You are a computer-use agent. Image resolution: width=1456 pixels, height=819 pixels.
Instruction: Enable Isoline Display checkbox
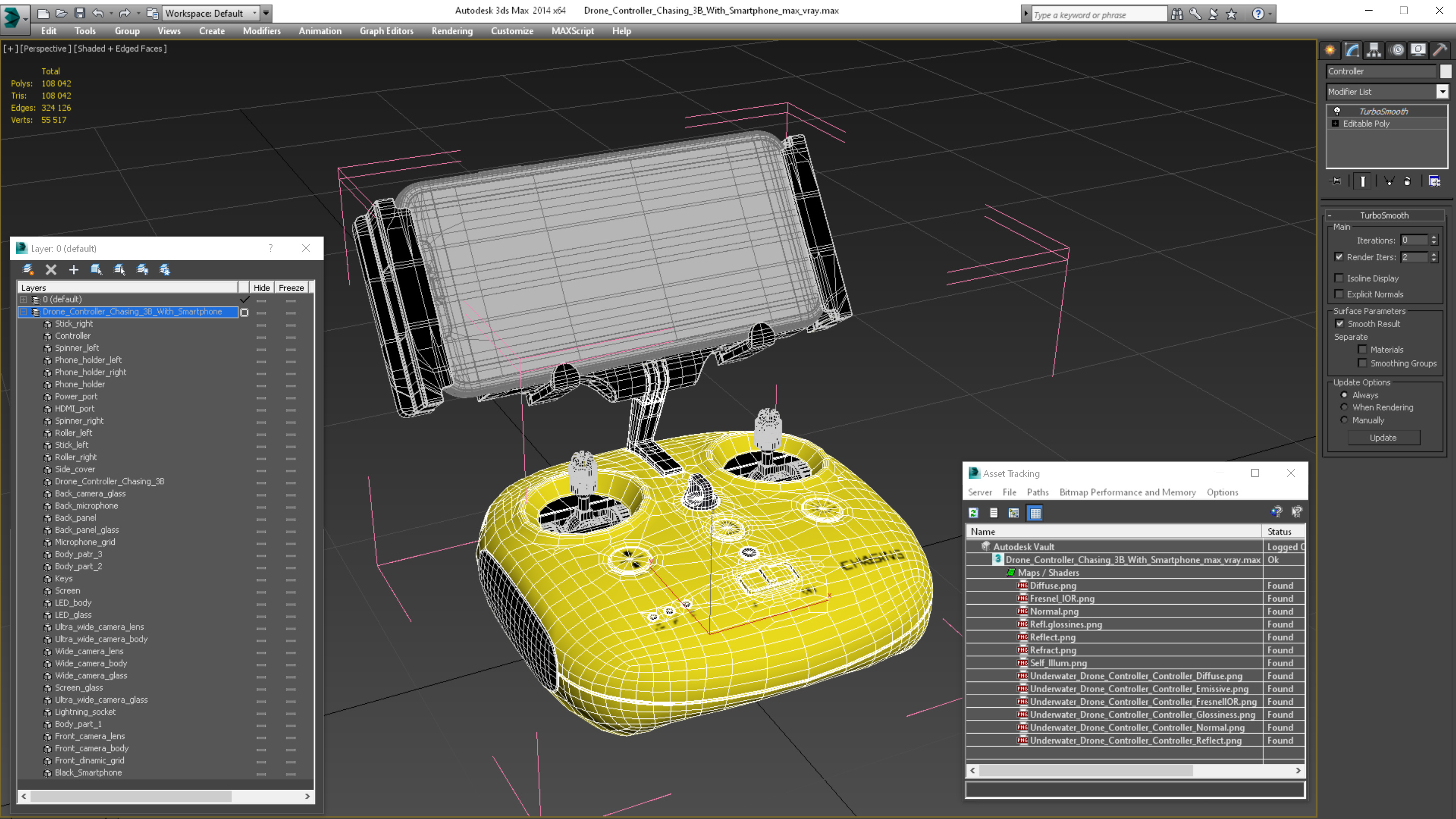click(1339, 278)
